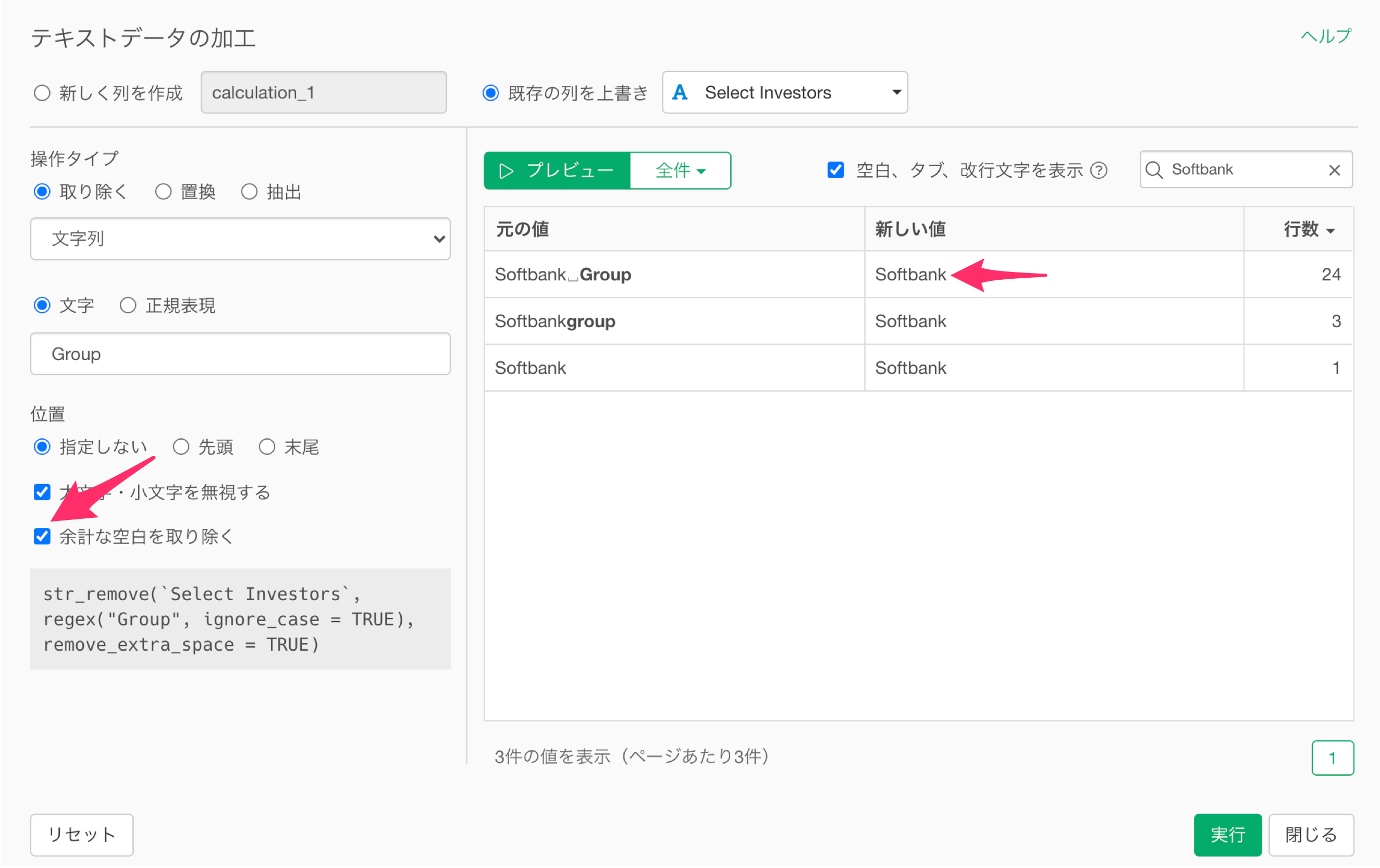Viewport: 1380px width, 868px height.
Task: Open the '文字列' type dropdown
Action: point(240,238)
